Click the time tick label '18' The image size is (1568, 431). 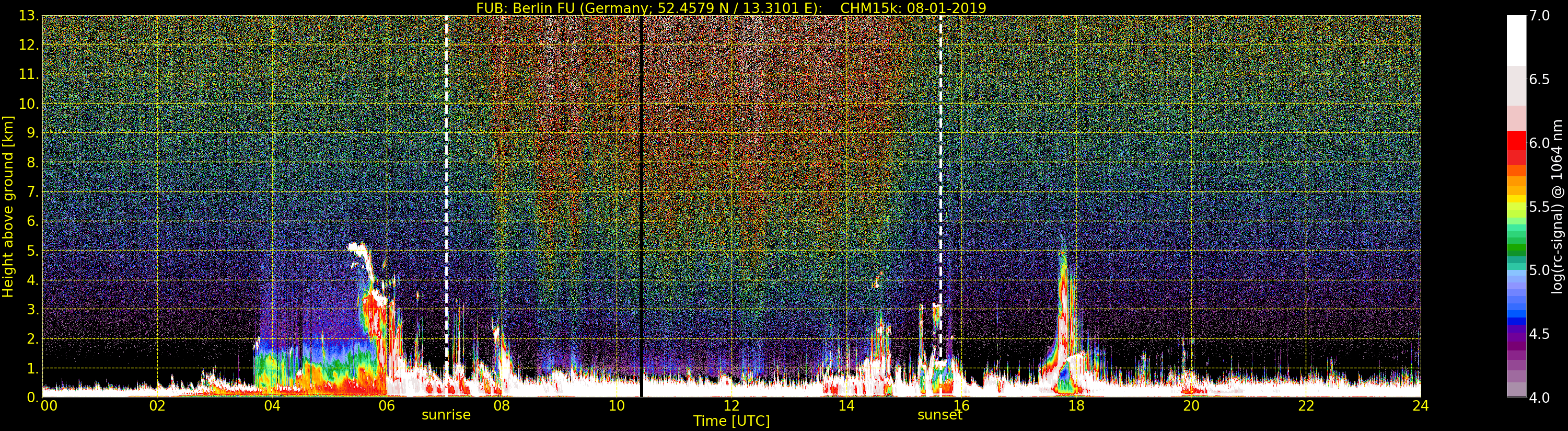1076,405
